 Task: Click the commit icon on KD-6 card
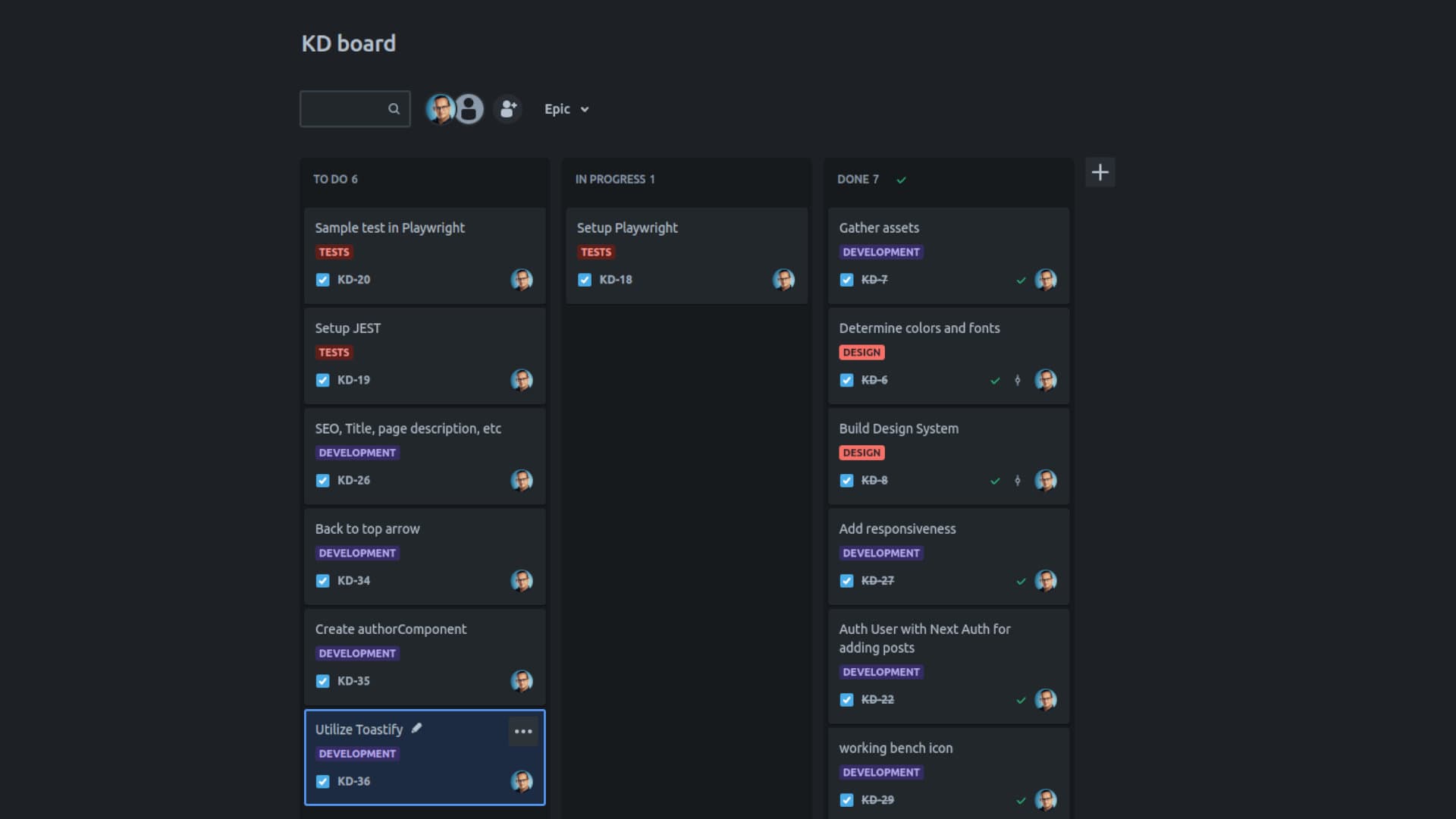pos(1018,381)
